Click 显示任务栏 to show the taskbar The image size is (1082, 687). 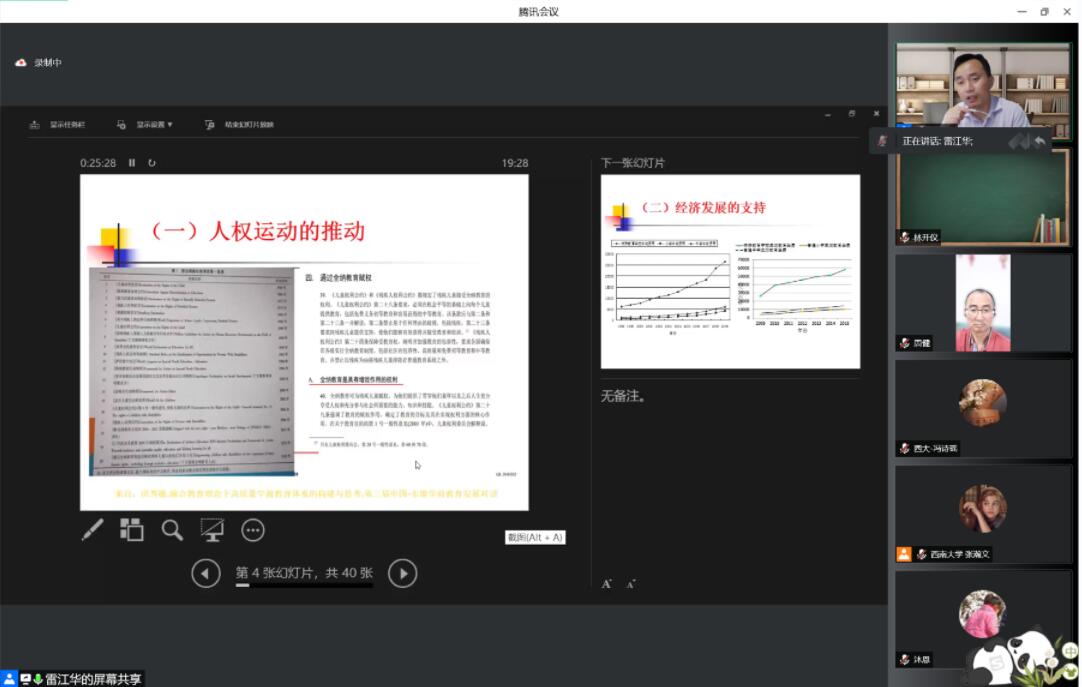pyautogui.click(x=60, y=125)
